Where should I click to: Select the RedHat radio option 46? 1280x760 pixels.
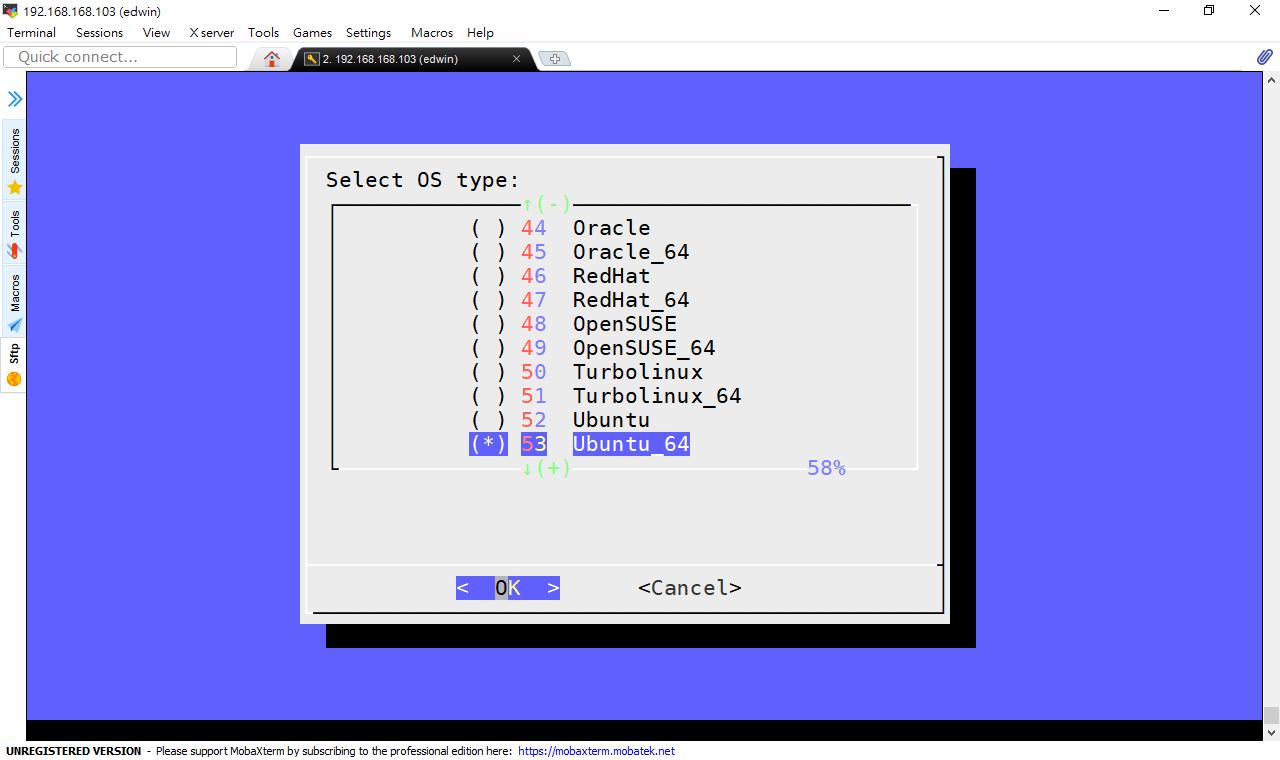[560, 276]
